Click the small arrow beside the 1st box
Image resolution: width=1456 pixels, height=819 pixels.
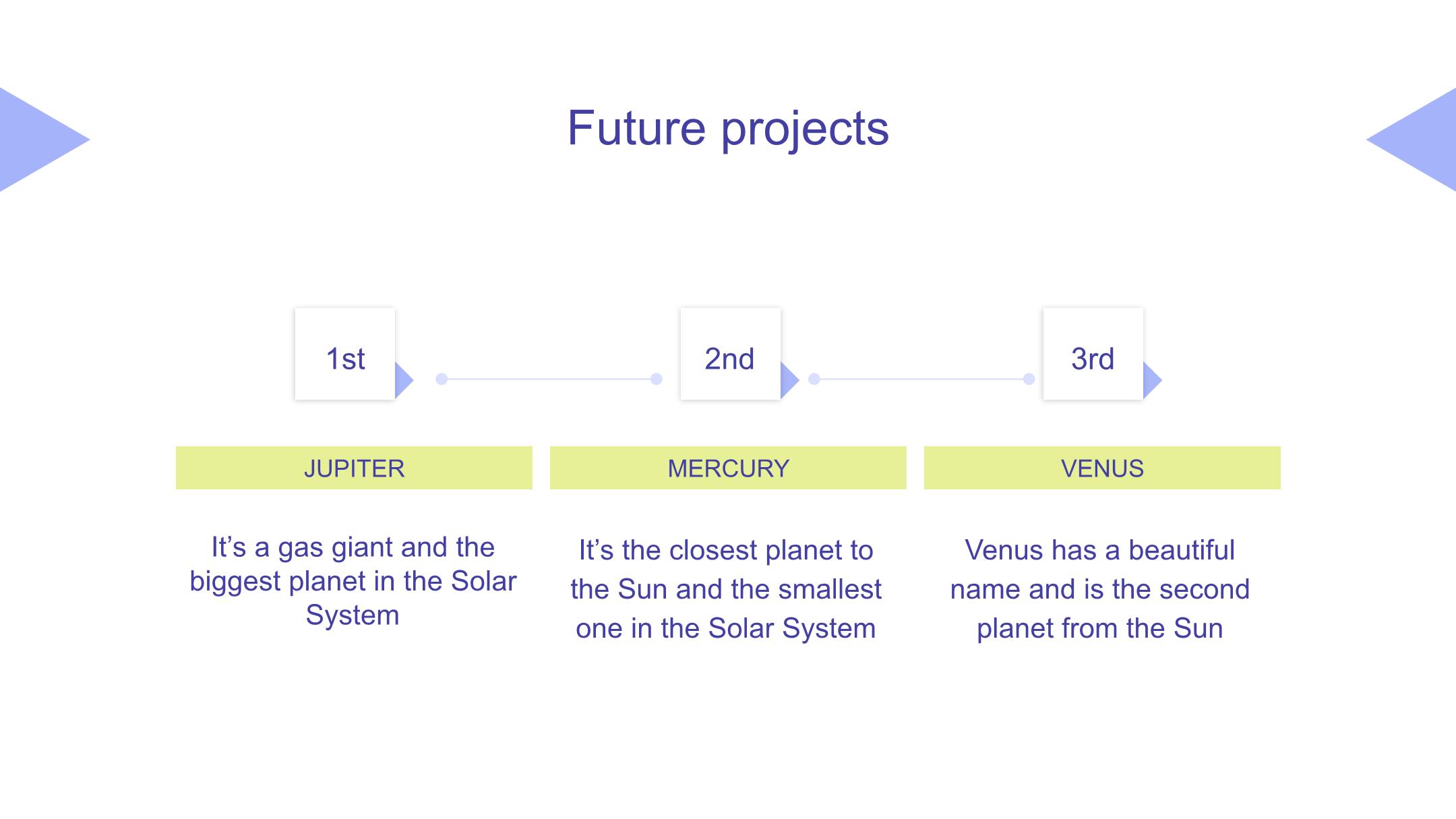coord(402,380)
